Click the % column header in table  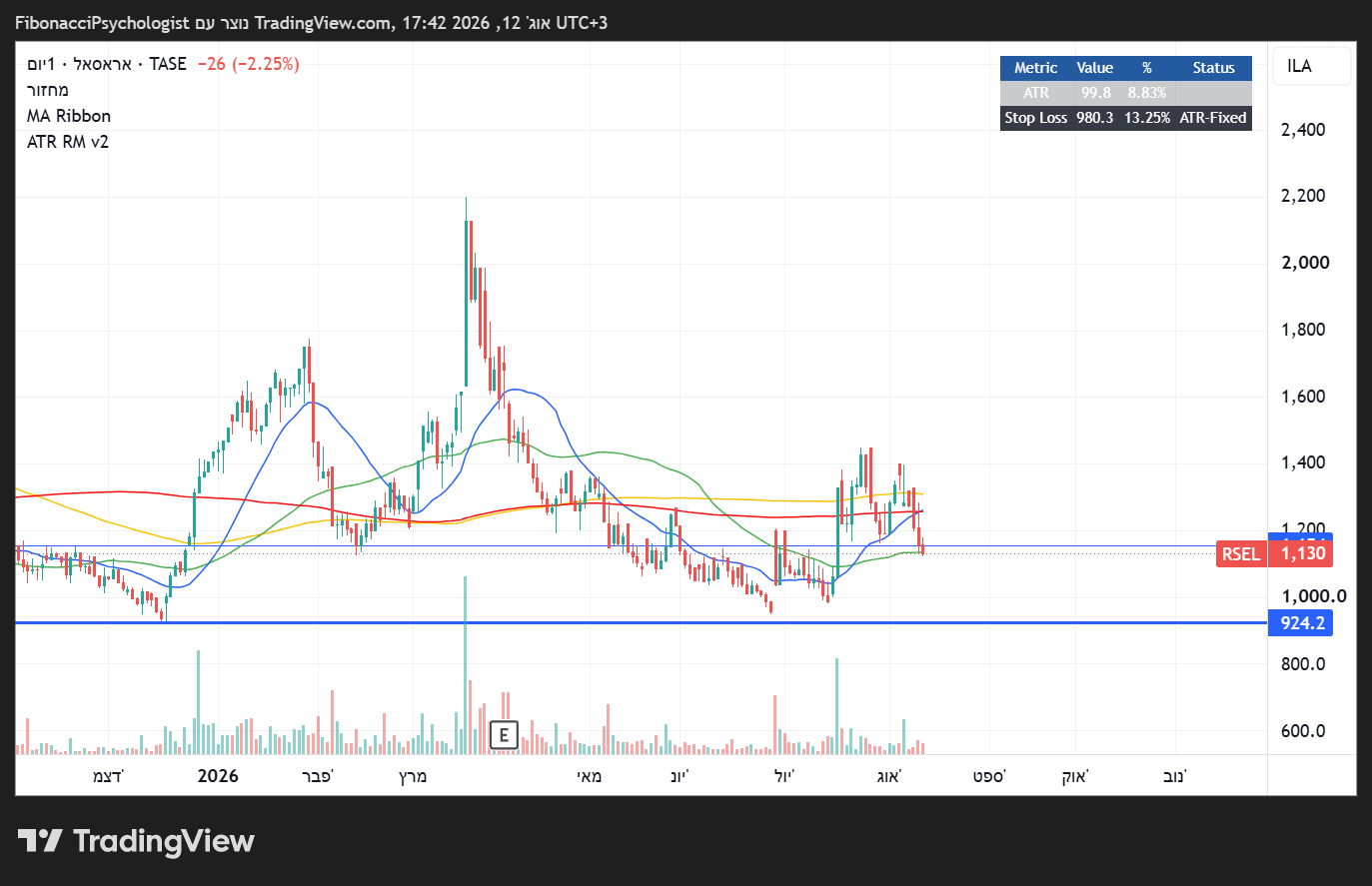tap(1147, 68)
